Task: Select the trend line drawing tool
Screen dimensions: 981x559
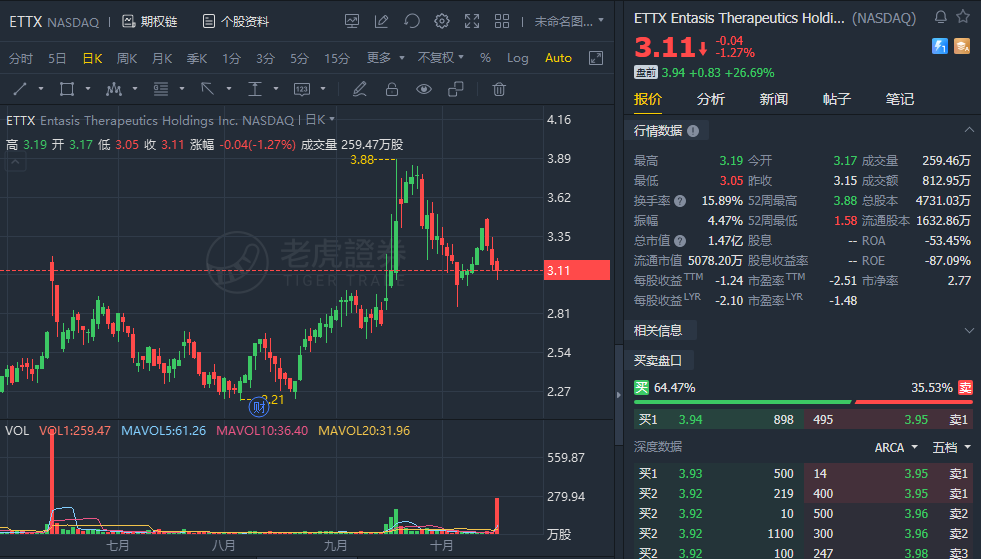Action: click(20, 90)
